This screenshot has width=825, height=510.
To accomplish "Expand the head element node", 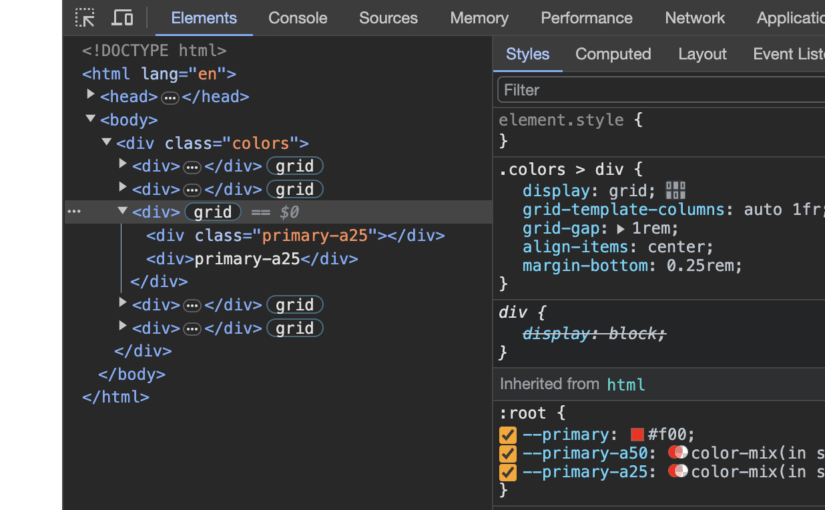I will 91,96.
